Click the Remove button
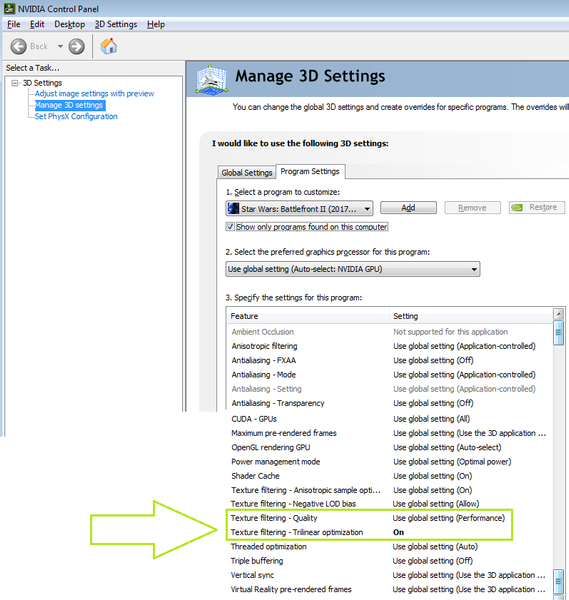Screen dimensions: 569x600 pos(472,207)
